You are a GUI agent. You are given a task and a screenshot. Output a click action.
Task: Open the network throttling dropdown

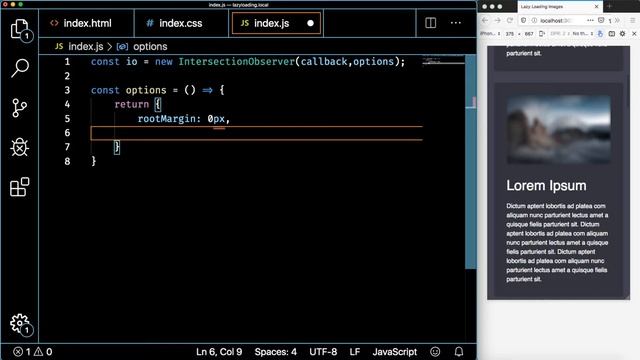pos(582,33)
